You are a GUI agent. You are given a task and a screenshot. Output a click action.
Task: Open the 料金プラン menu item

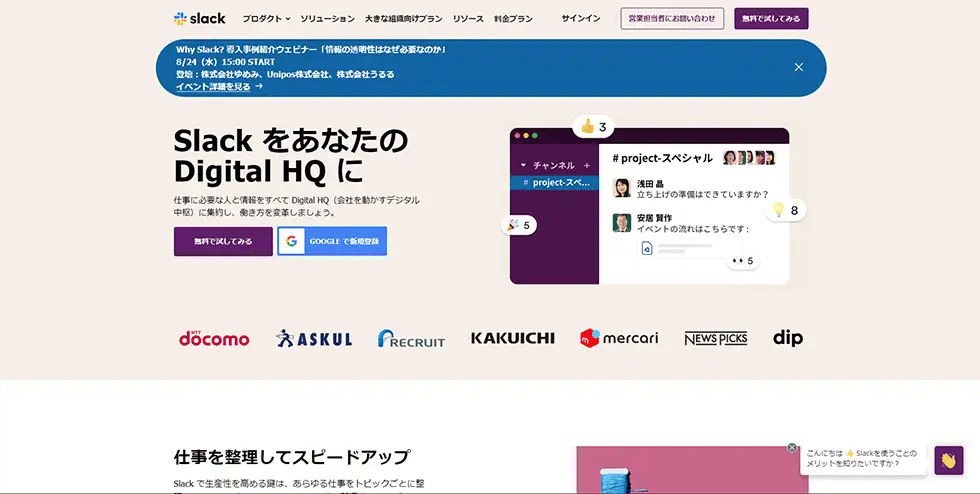513,19
